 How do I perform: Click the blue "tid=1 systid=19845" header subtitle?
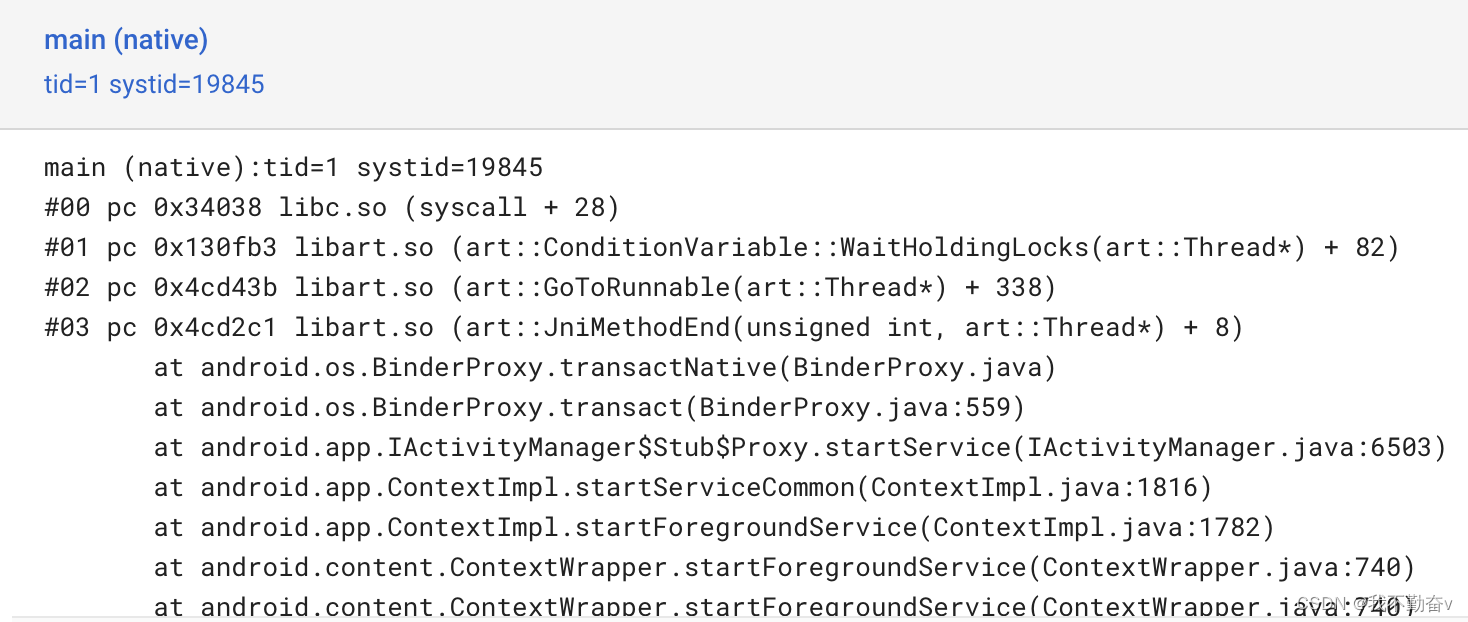coord(154,84)
